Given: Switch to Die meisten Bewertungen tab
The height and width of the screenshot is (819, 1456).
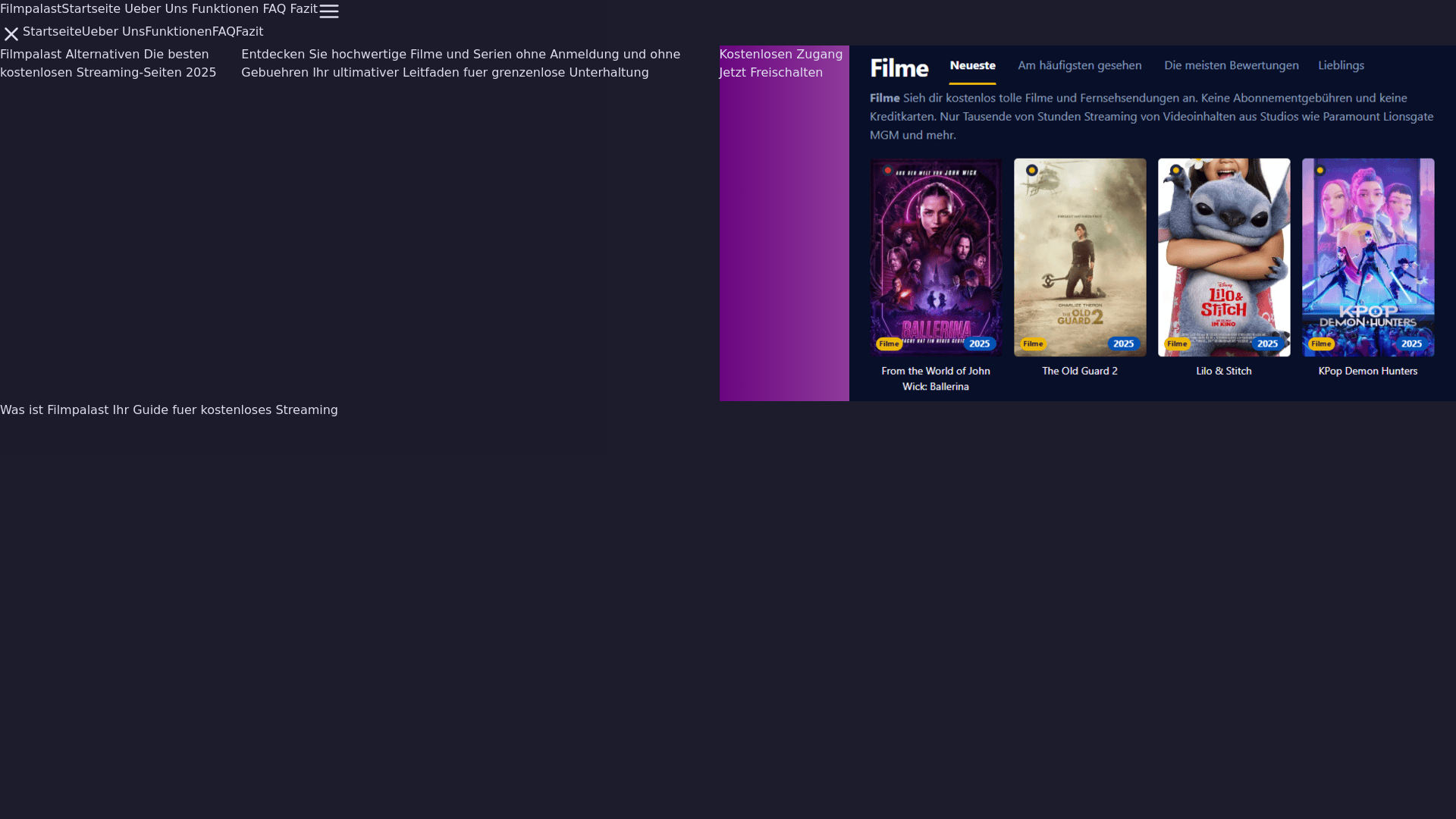Looking at the screenshot, I should point(1232,66).
